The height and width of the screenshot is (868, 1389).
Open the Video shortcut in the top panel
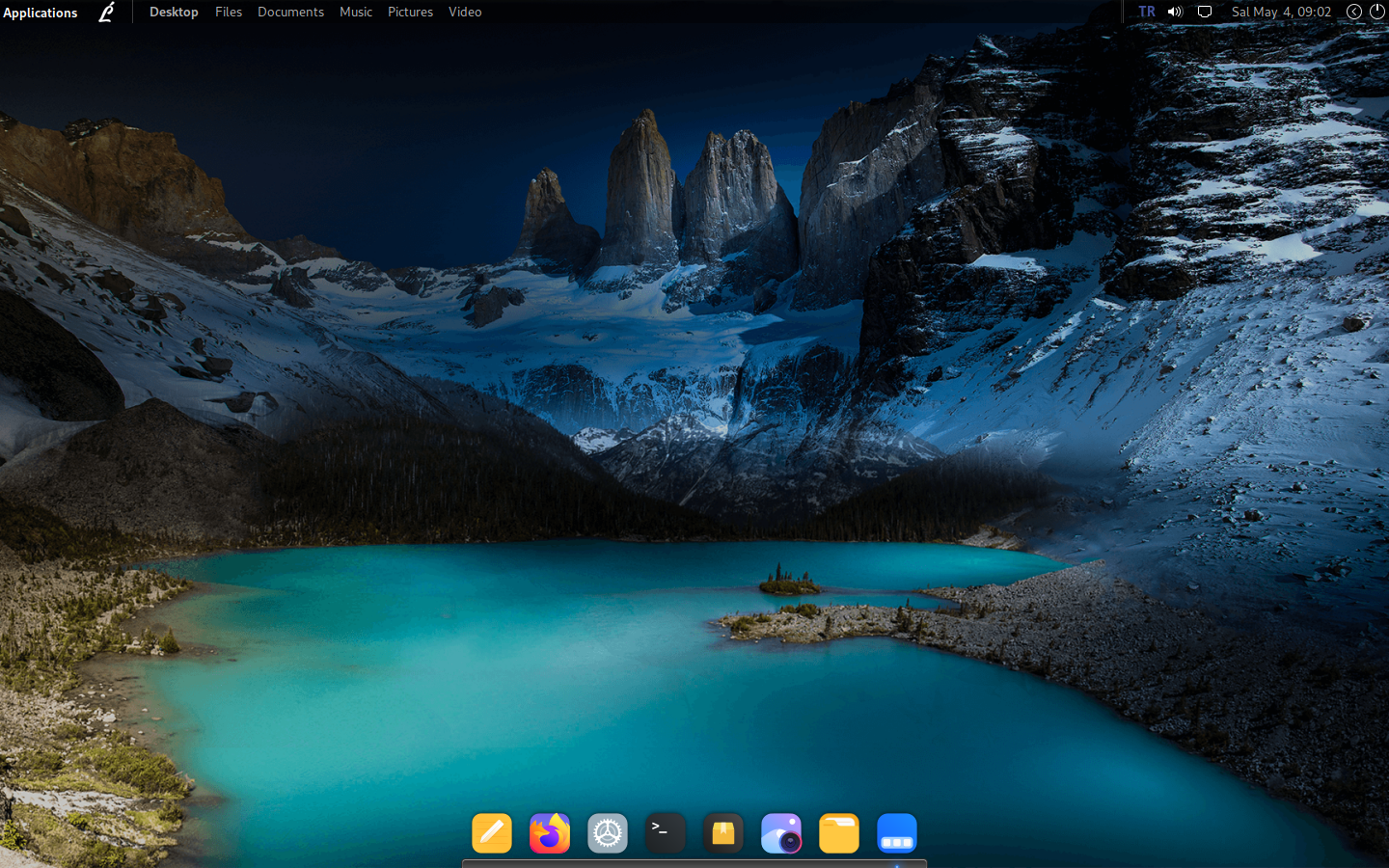[465, 12]
